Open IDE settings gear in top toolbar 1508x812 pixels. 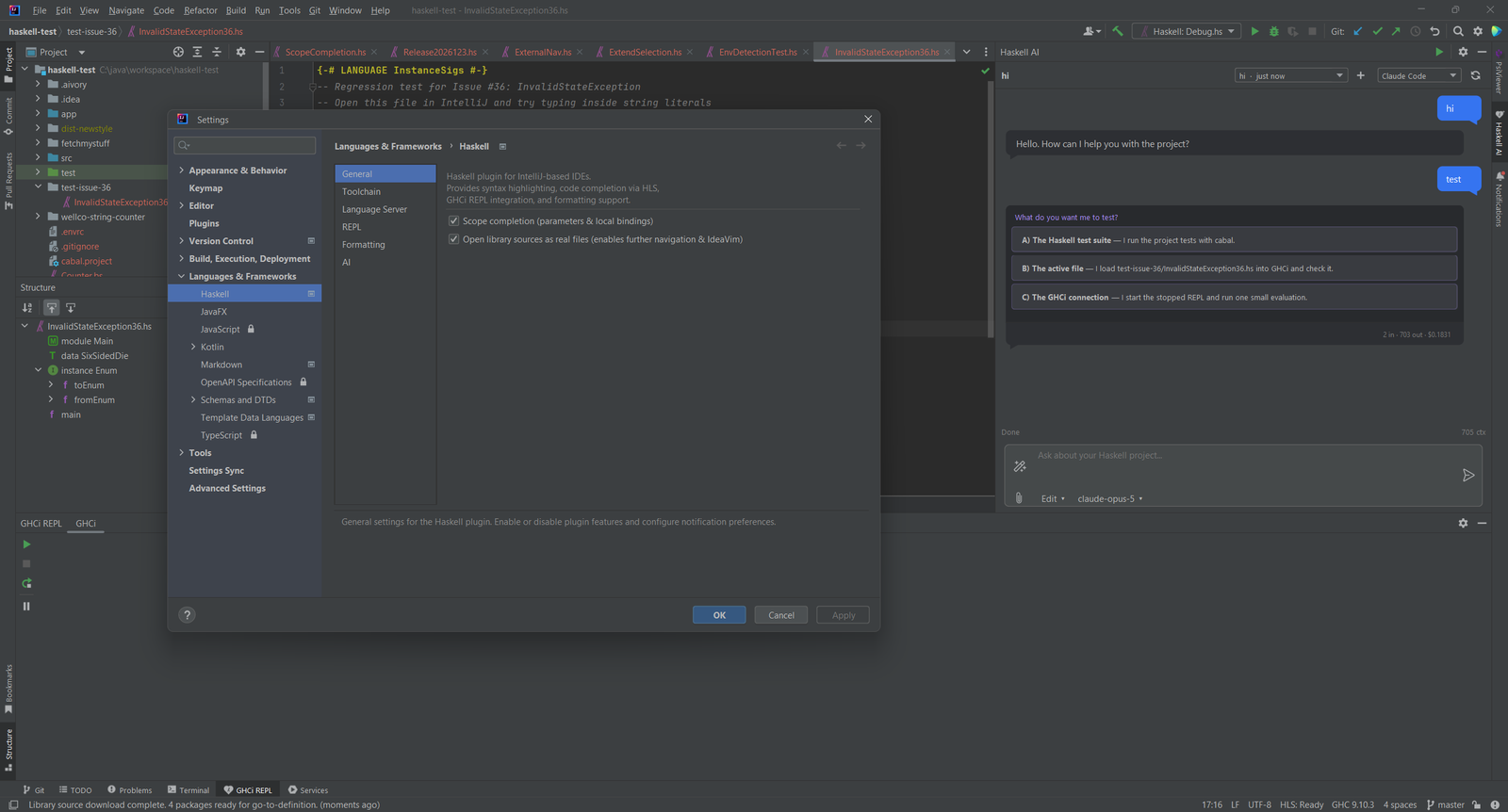click(x=1478, y=31)
